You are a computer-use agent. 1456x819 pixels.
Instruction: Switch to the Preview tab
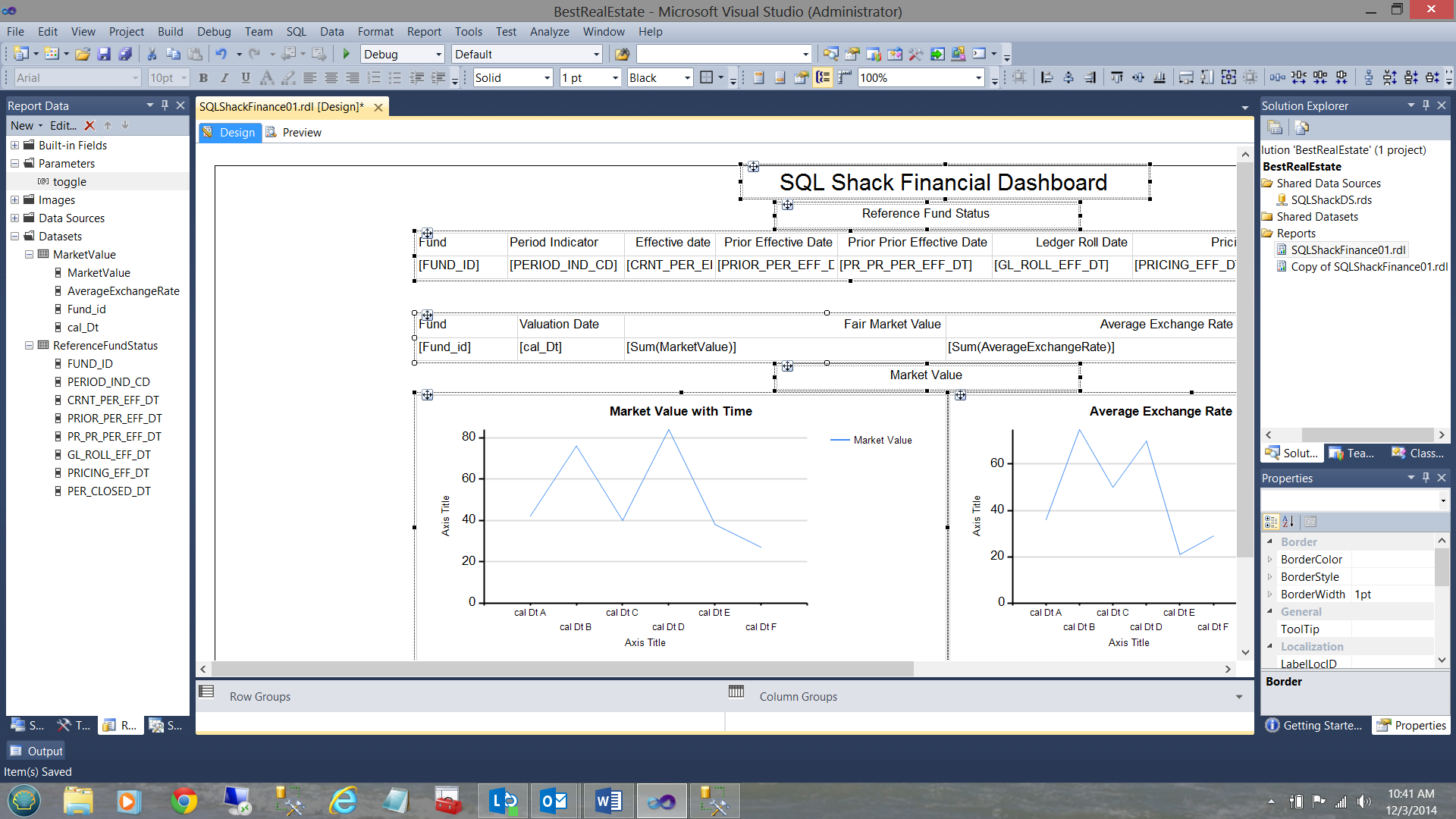pos(294,132)
